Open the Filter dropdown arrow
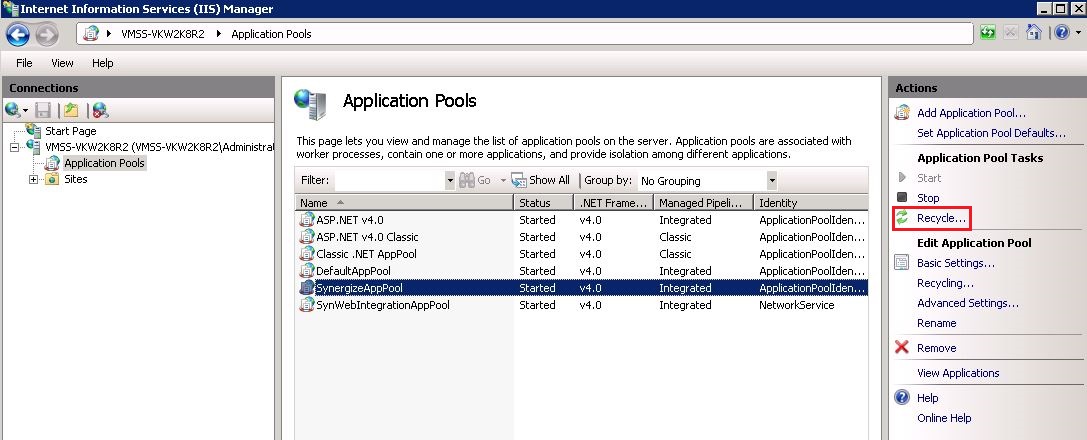The height and width of the screenshot is (440, 1087). [x=450, y=180]
